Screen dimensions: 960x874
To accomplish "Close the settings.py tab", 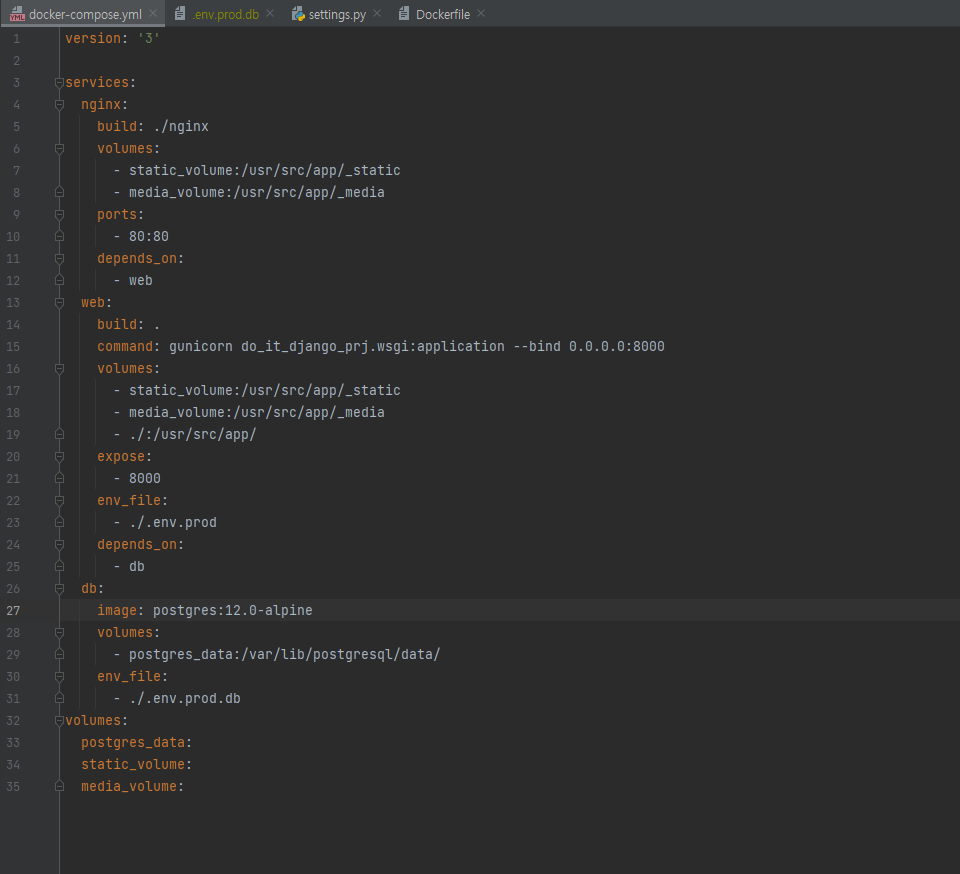I will tap(377, 13).
